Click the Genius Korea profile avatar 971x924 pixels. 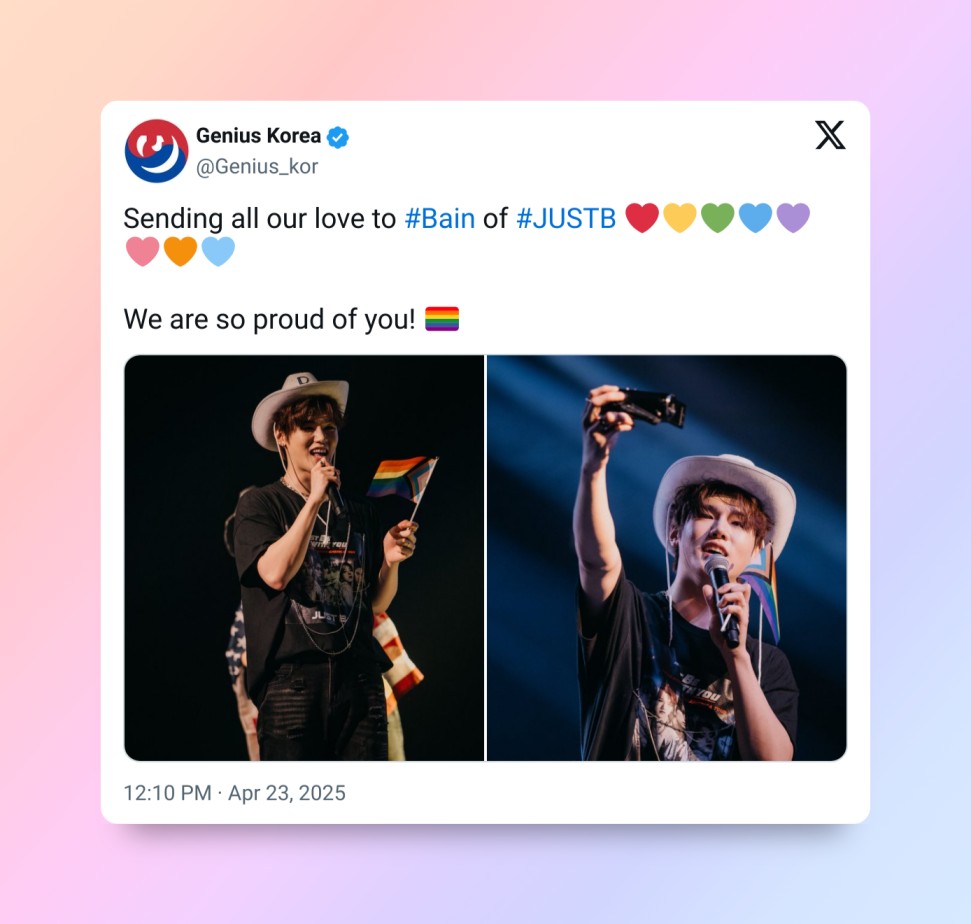tap(156, 151)
